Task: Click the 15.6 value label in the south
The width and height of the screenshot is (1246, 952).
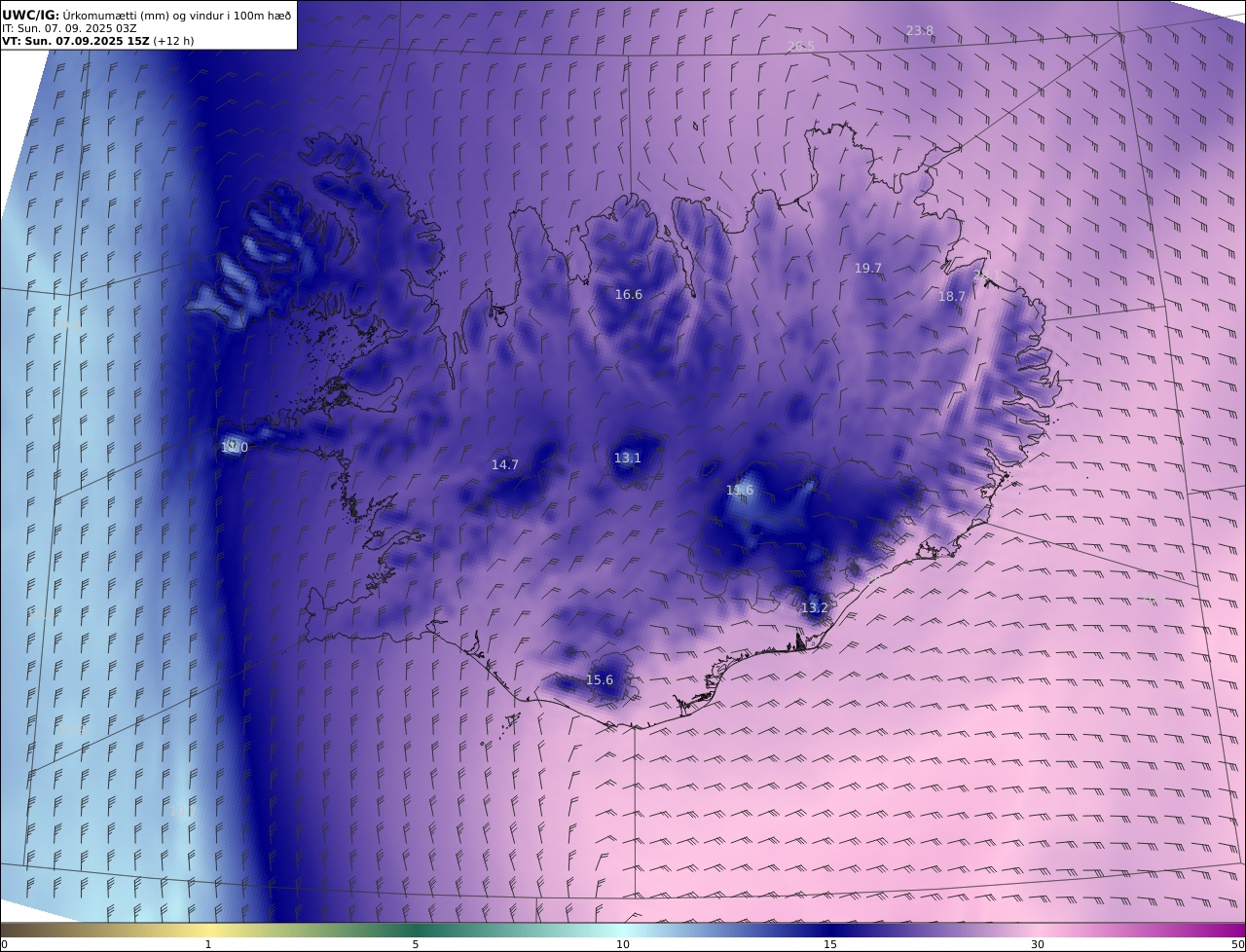Action: (x=600, y=680)
